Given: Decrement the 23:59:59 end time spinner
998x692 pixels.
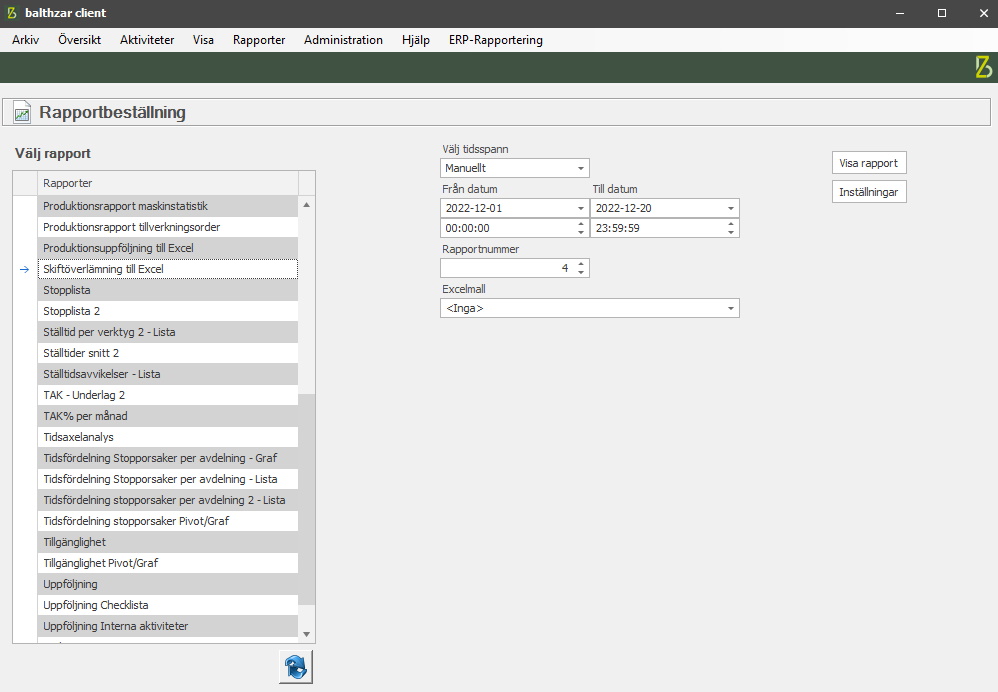Looking at the screenshot, I should coord(732,233).
